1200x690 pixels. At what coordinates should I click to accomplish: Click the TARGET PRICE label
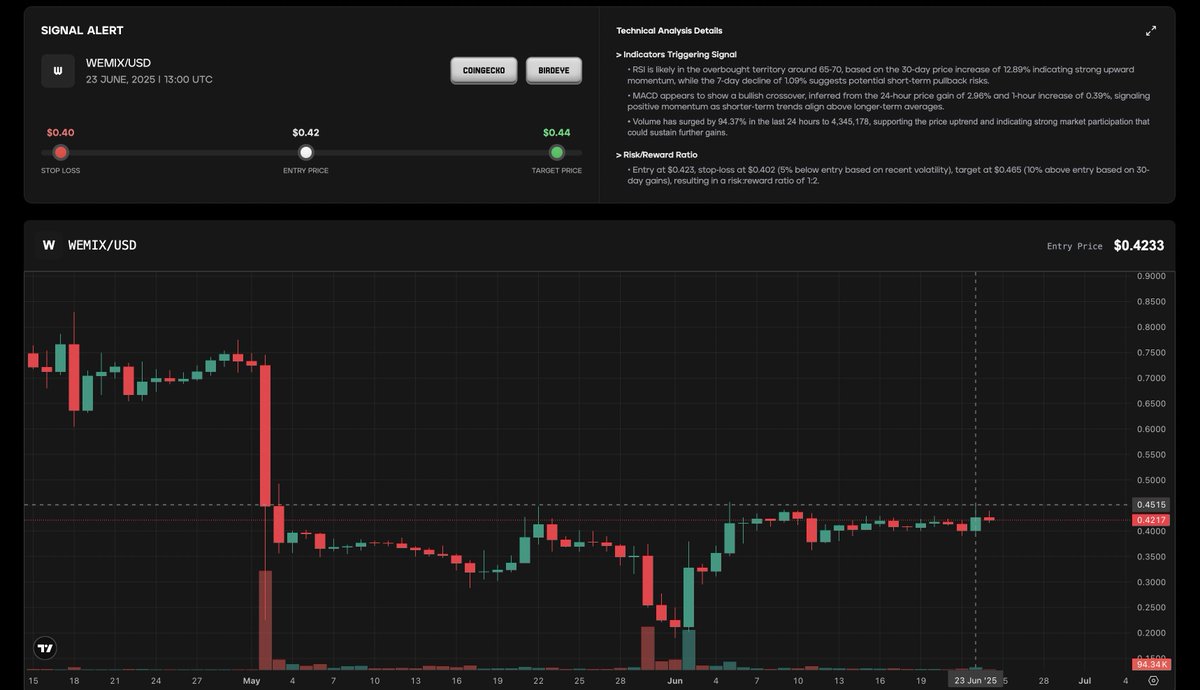click(x=557, y=171)
